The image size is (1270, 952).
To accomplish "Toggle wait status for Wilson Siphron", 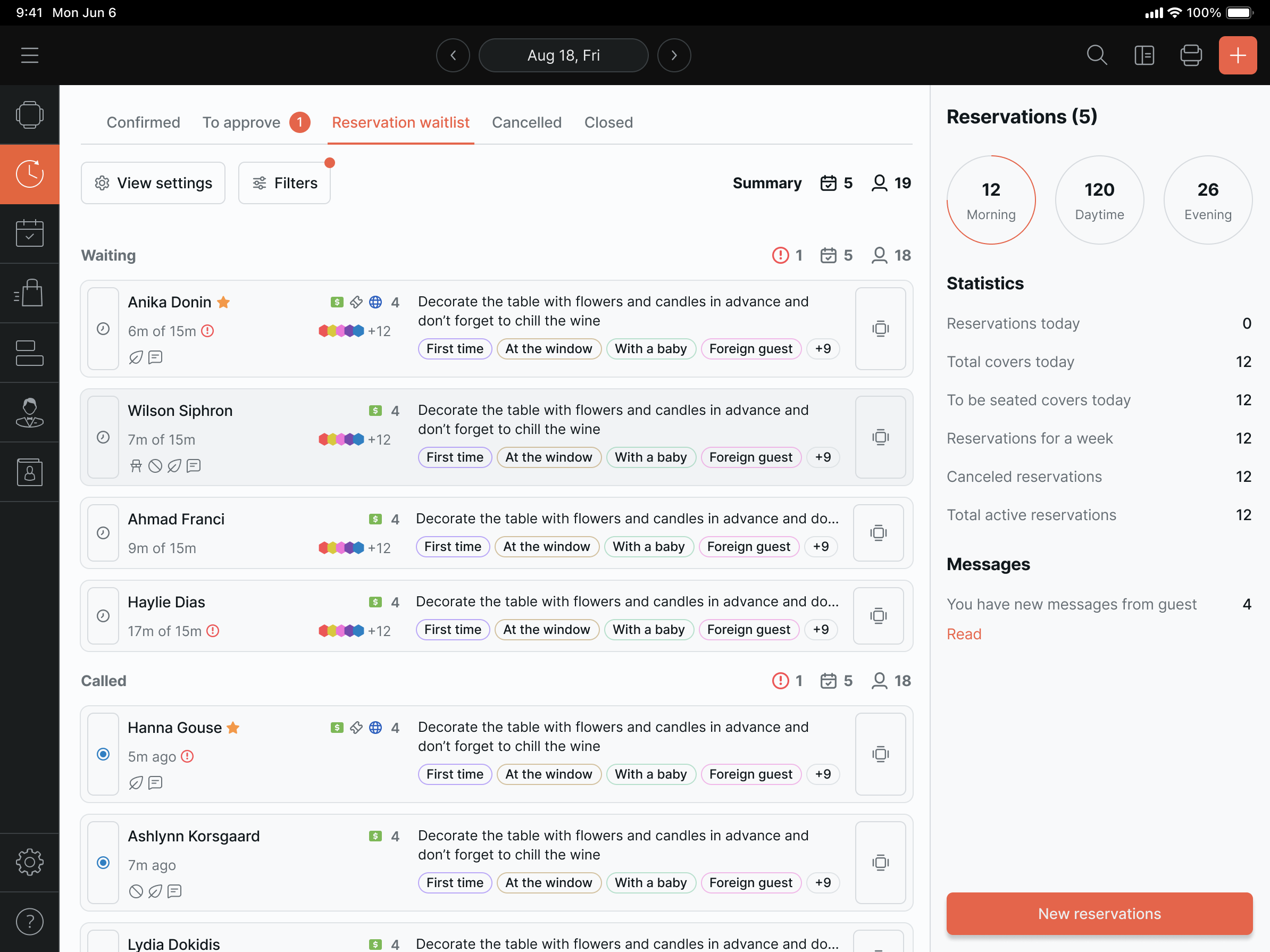I will point(103,437).
